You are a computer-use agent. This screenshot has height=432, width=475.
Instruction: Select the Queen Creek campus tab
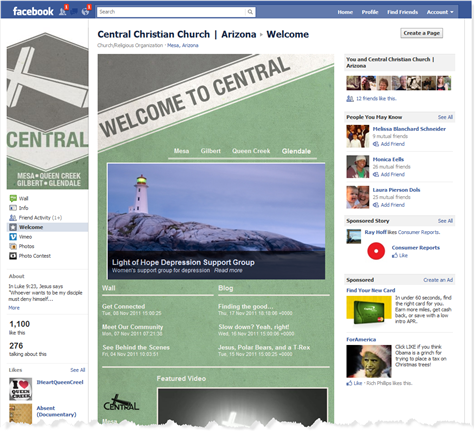(x=251, y=151)
